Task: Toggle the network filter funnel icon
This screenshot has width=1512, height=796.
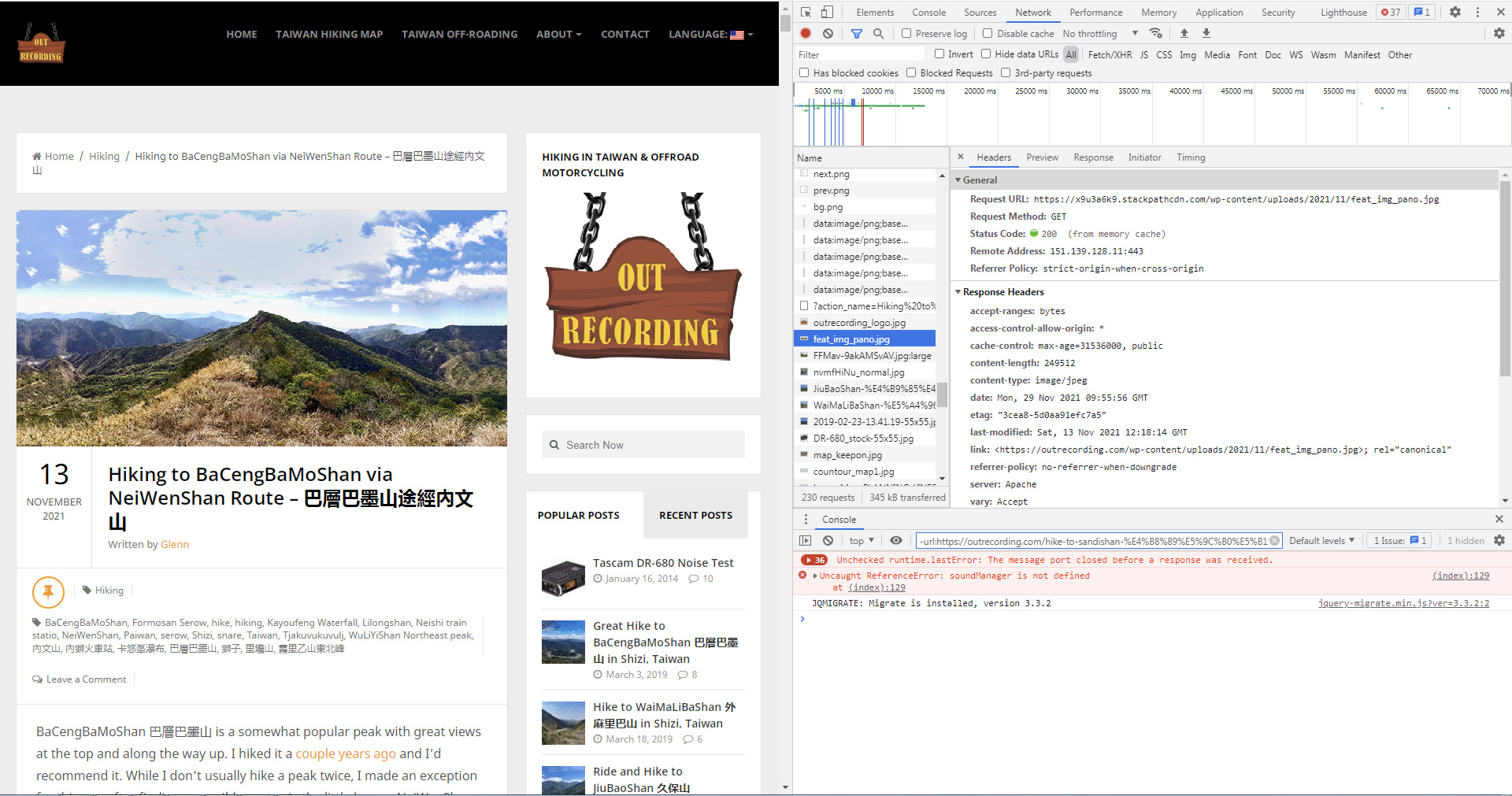Action: (857, 33)
